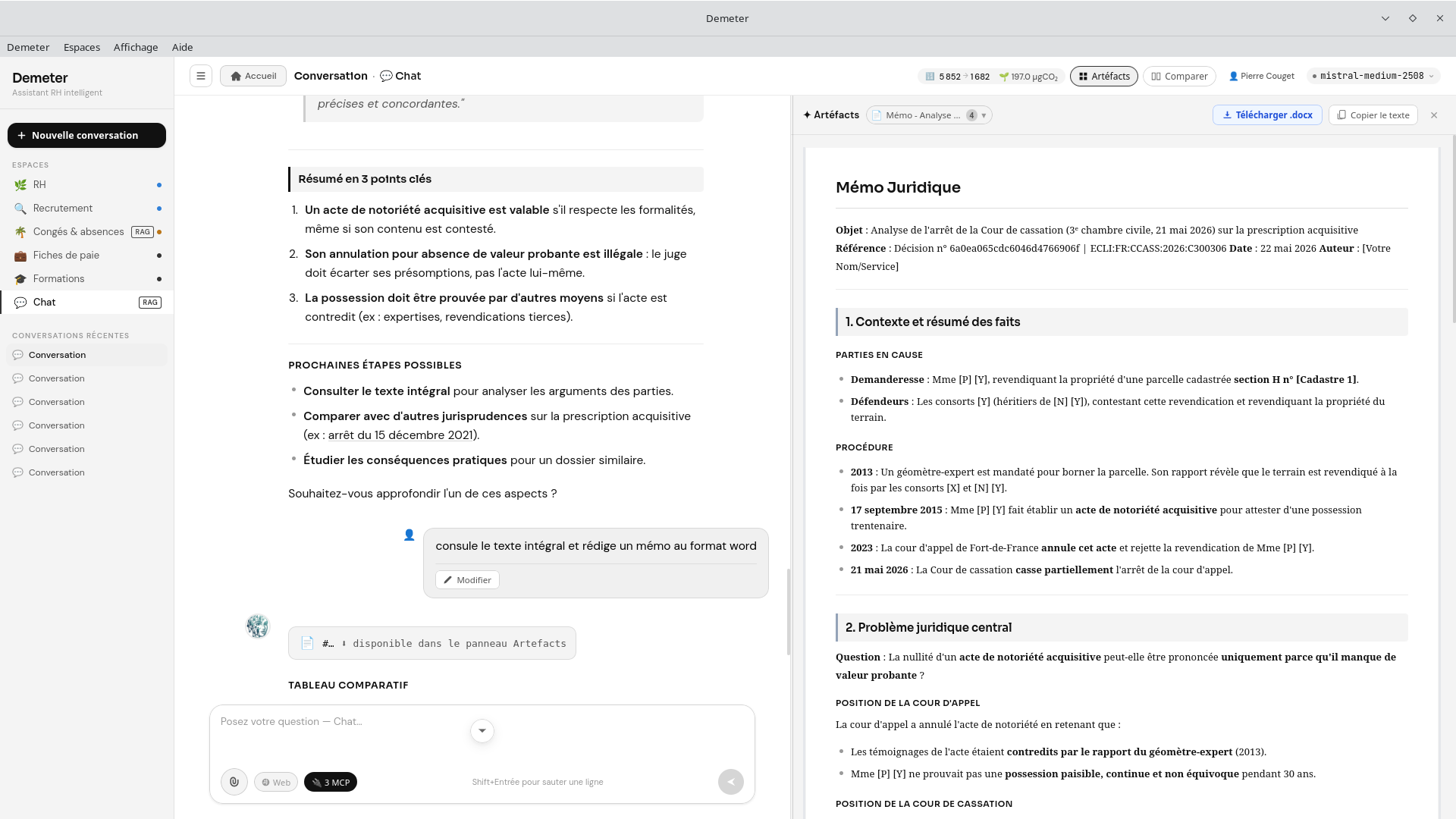This screenshot has width=1456, height=819.
Task: Click the RH leaf icon
Action: (20, 185)
